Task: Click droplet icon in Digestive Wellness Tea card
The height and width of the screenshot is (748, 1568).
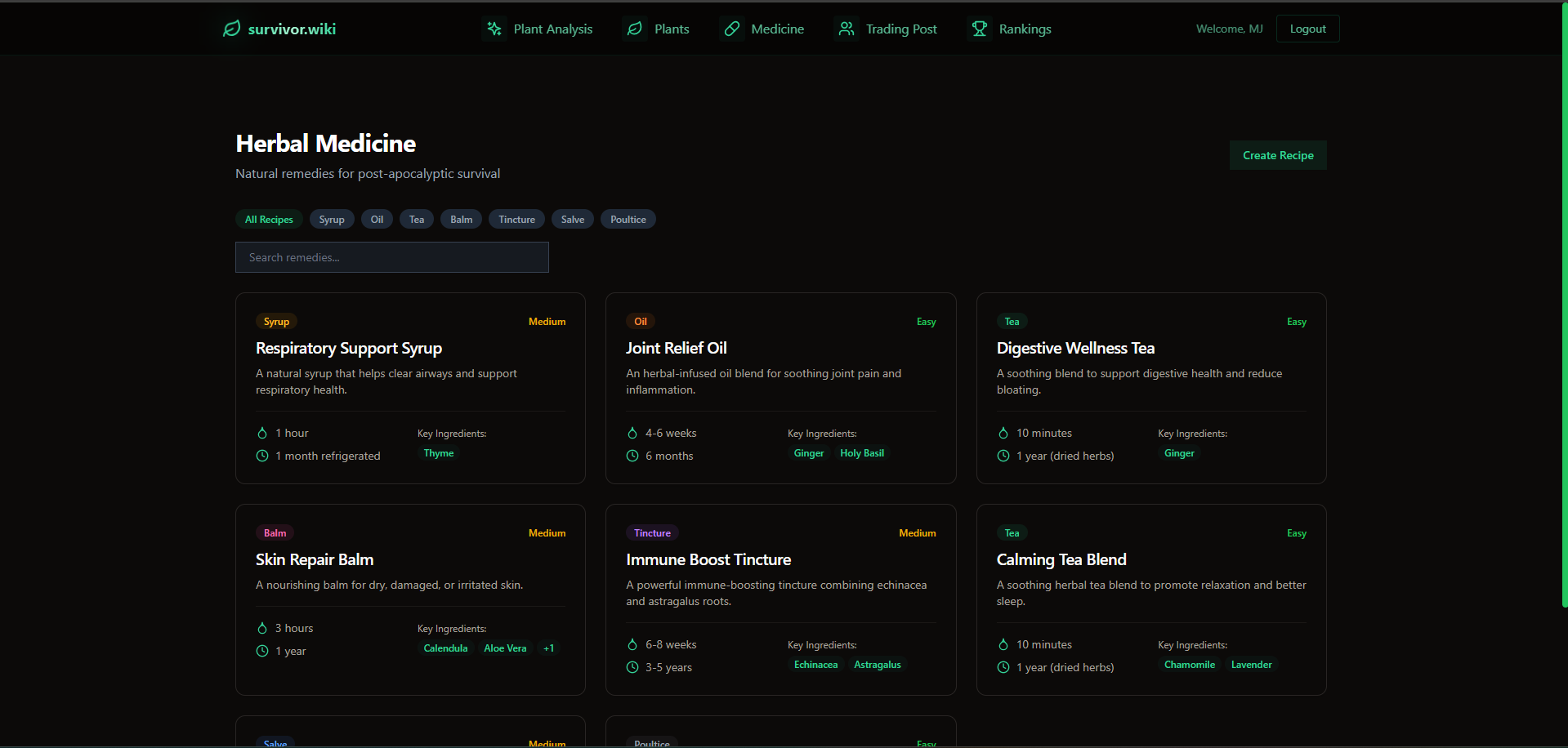Action: (1003, 433)
